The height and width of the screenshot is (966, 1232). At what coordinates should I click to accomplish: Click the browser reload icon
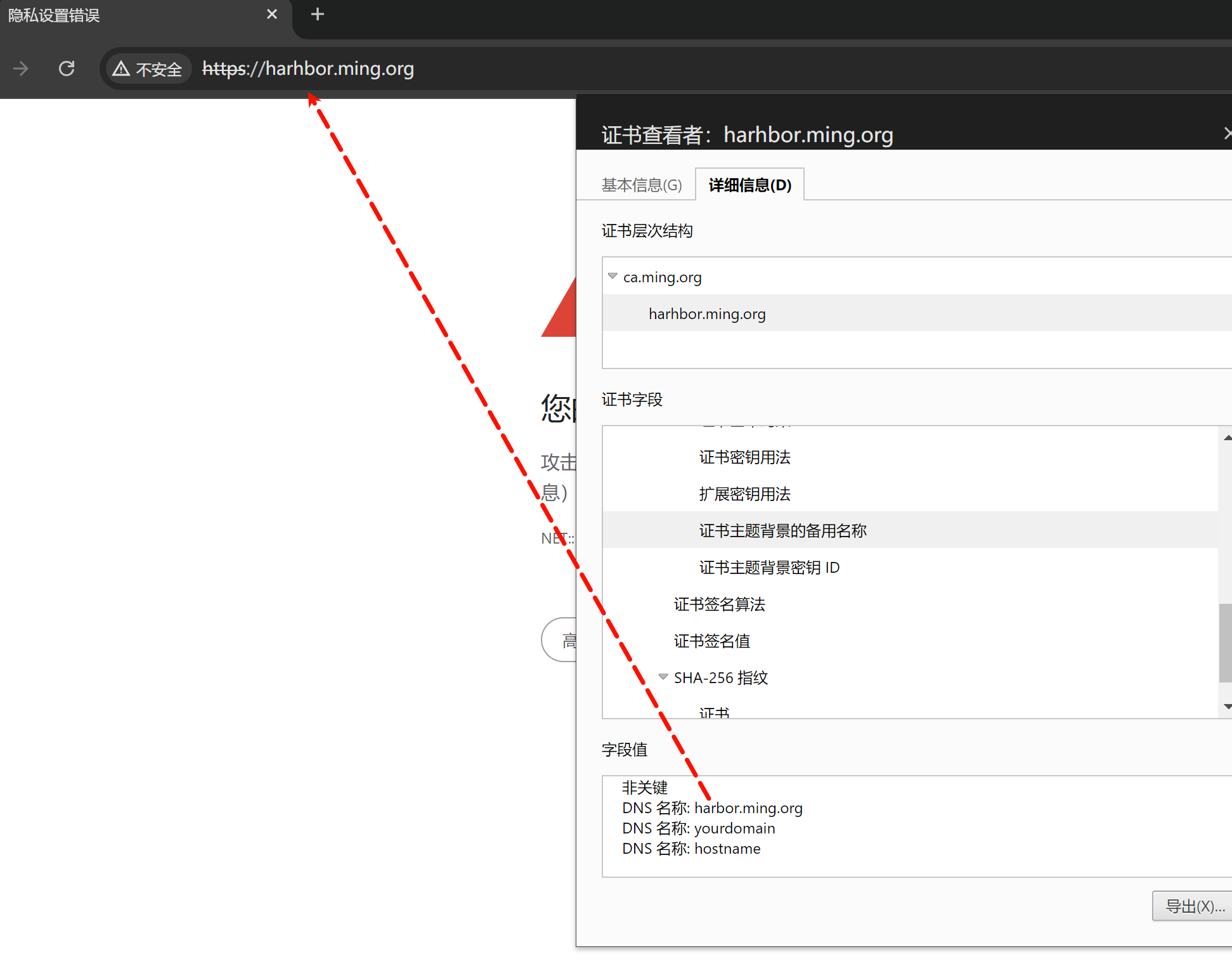(67, 69)
